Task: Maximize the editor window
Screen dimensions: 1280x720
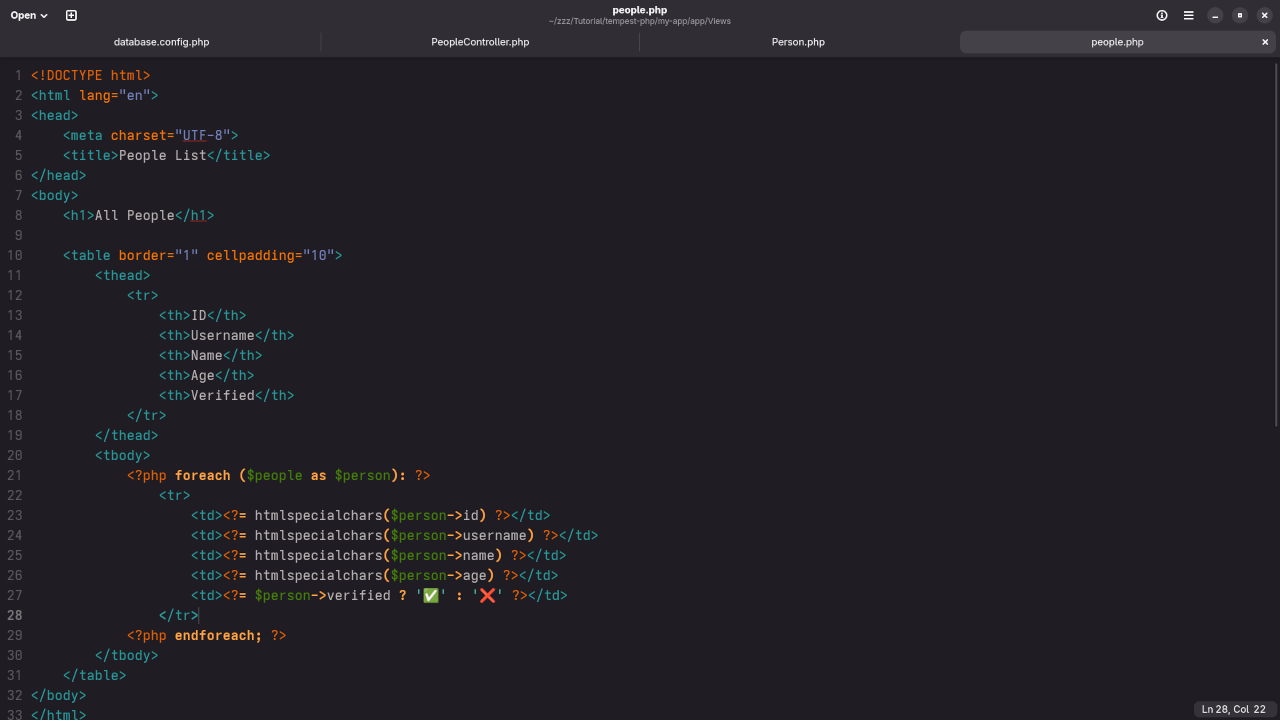Action: (x=1240, y=15)
